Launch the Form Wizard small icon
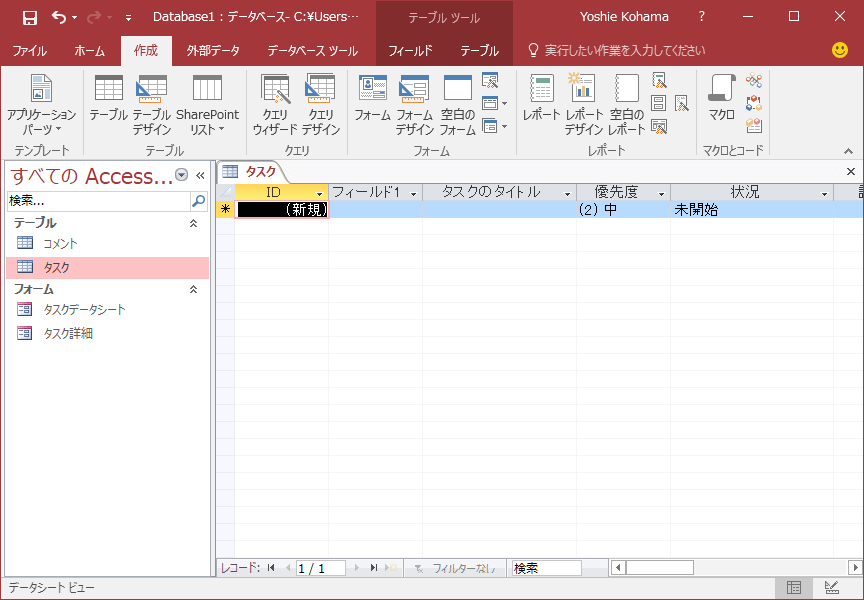Viewport: 864px width, 600px height. [490, 80]
